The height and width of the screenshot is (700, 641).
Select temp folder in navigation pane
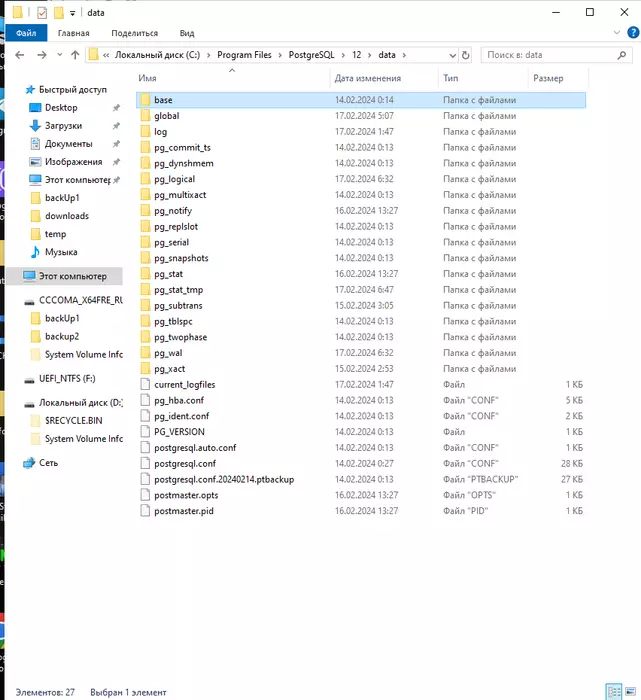point(55,234)
